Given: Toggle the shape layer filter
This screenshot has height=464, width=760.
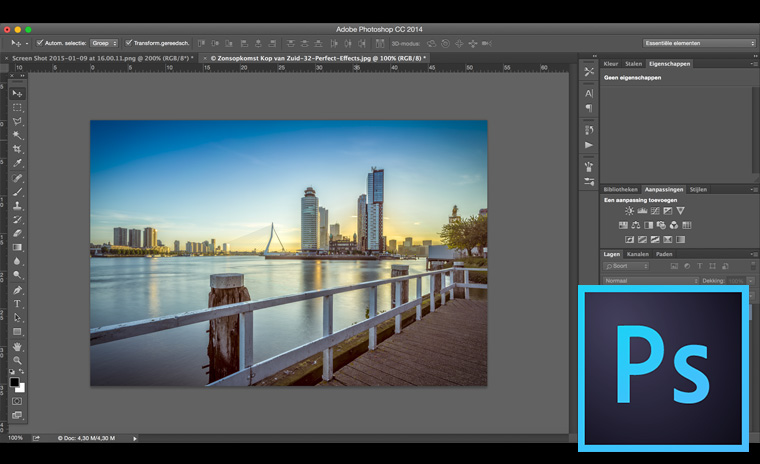Looking at the screenshot, I should [x=712, y=266].
